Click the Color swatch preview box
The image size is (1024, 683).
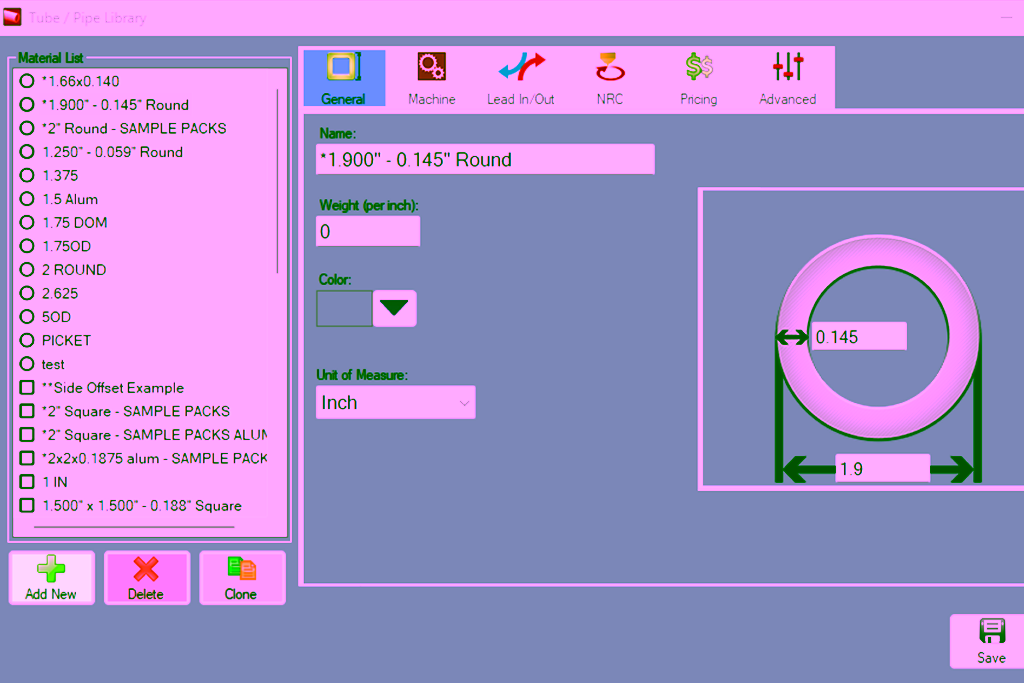[344, 308]
